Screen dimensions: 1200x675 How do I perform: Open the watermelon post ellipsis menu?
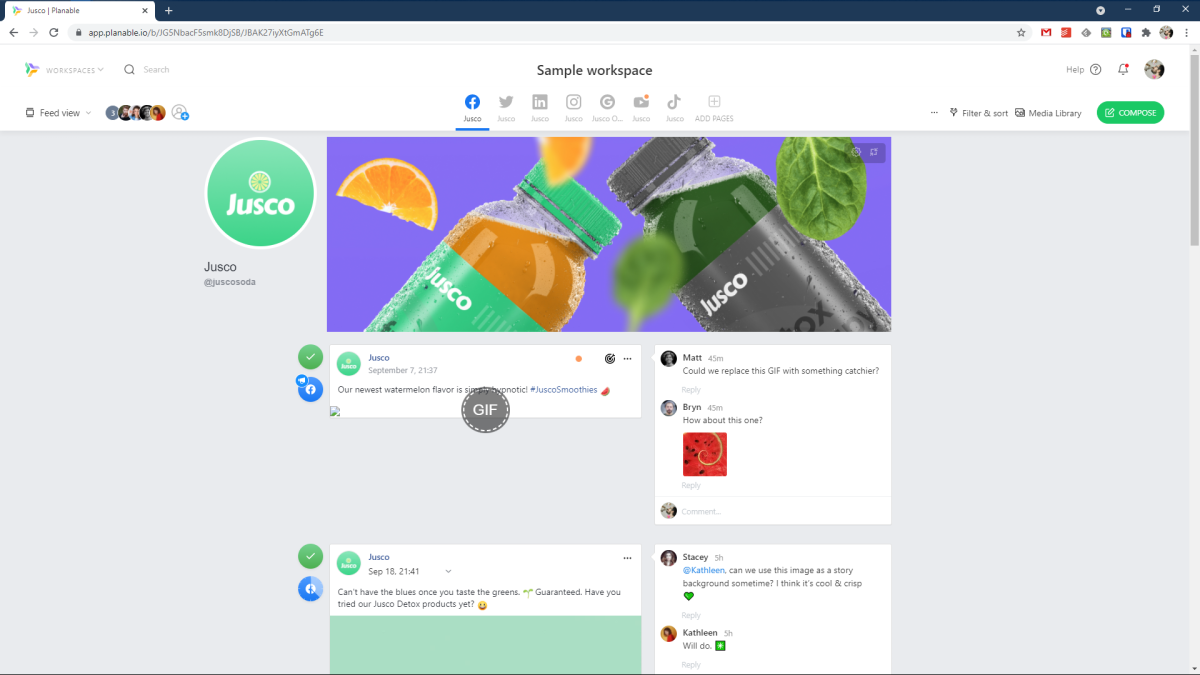(x=627, y=358)
